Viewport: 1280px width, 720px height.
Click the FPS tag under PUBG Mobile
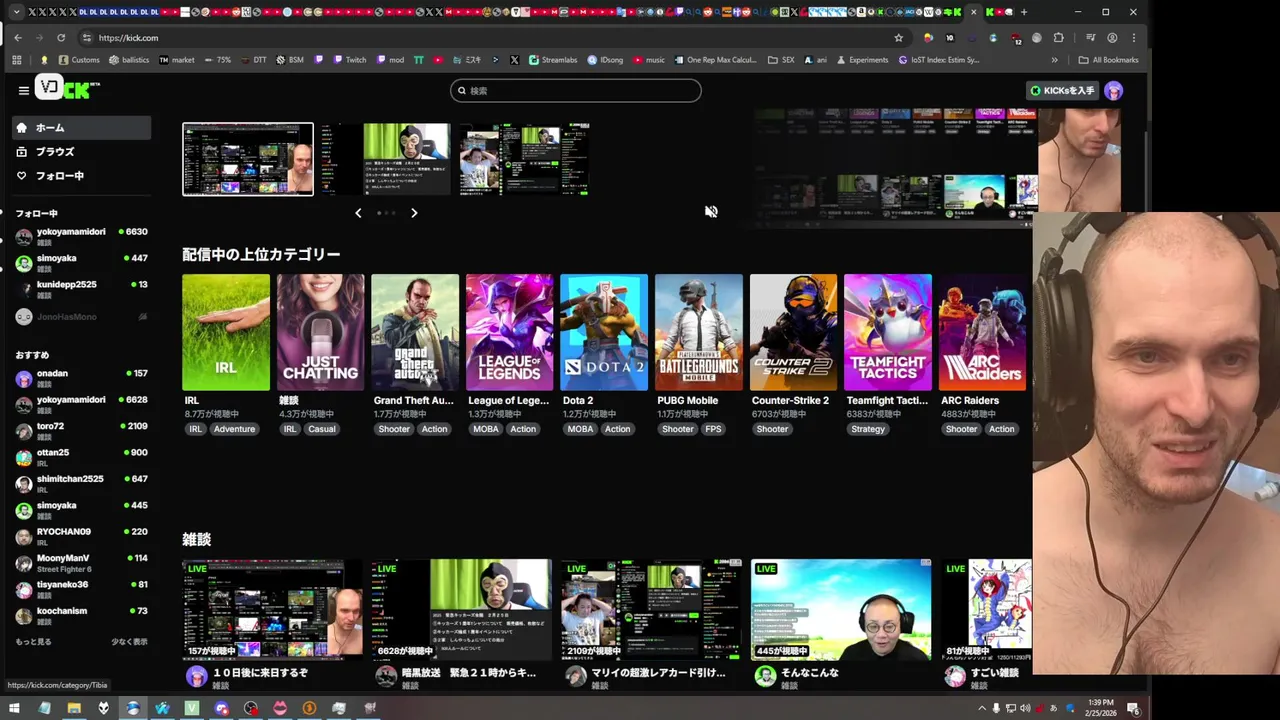[713, 429]
